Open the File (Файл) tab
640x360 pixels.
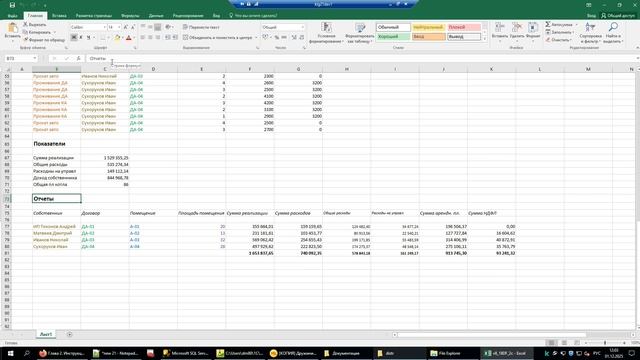tap(13, 16)
